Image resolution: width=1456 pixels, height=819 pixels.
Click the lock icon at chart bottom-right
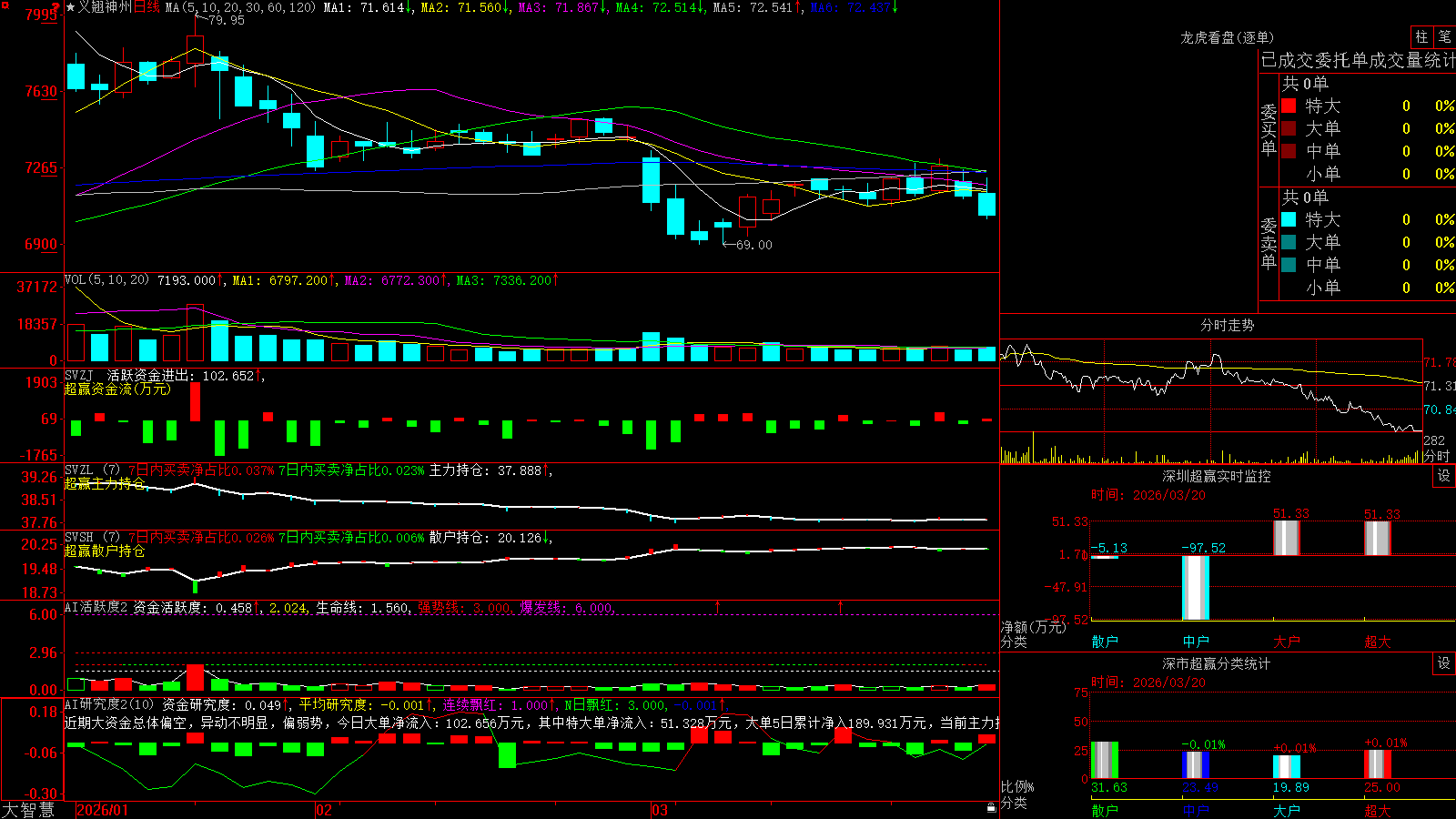click(x=992, y=808)
